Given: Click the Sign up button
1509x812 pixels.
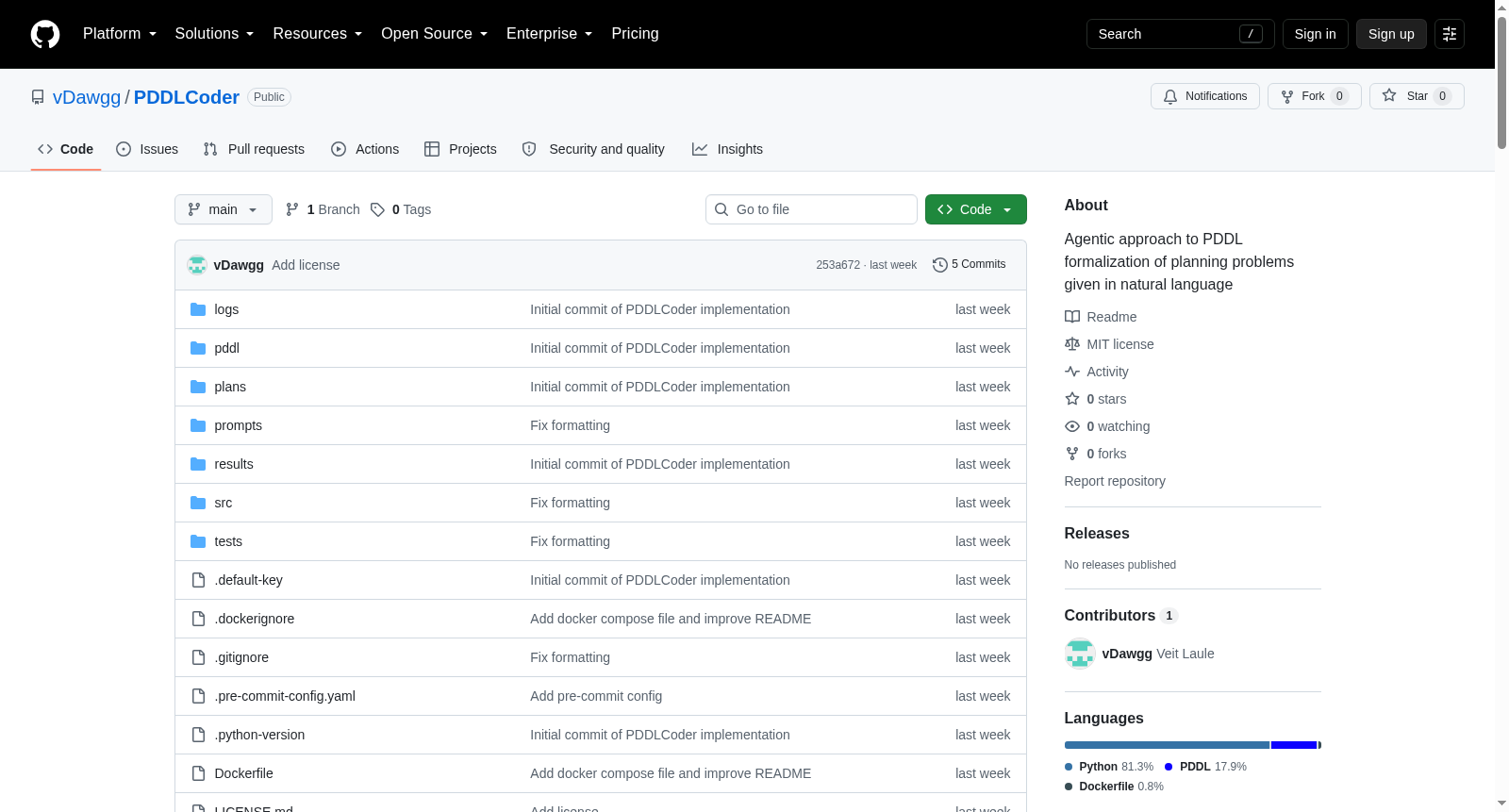Looking at the screenshot, I should (x=1391, y=34).
